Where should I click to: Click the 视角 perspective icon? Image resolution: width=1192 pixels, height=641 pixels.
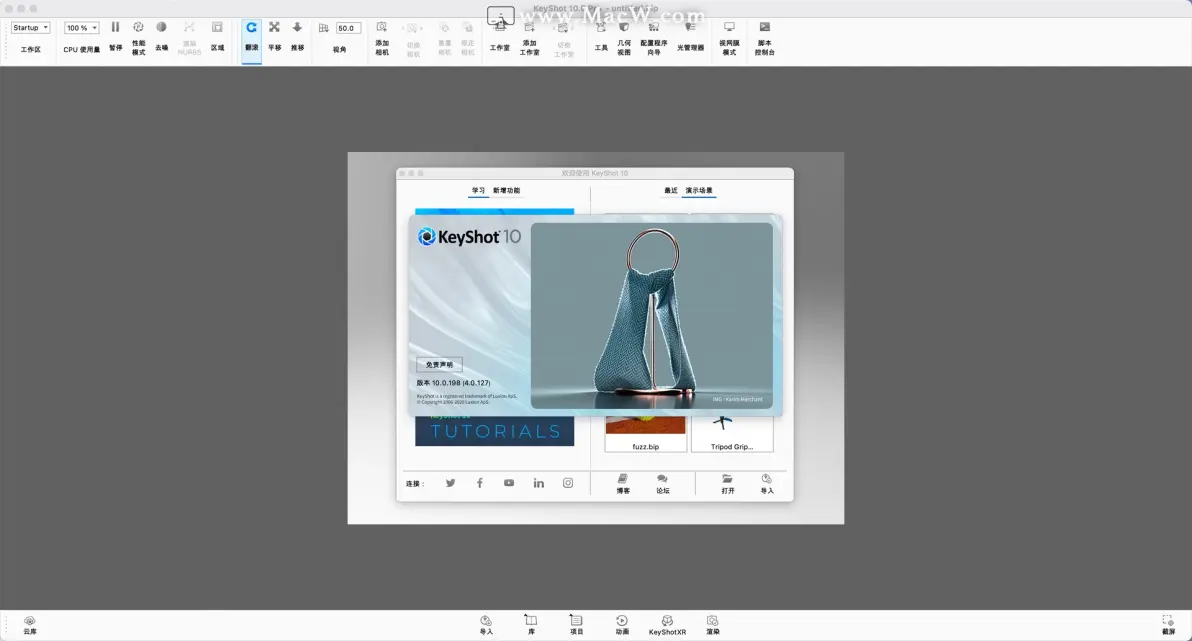click(x=324, y=28)
